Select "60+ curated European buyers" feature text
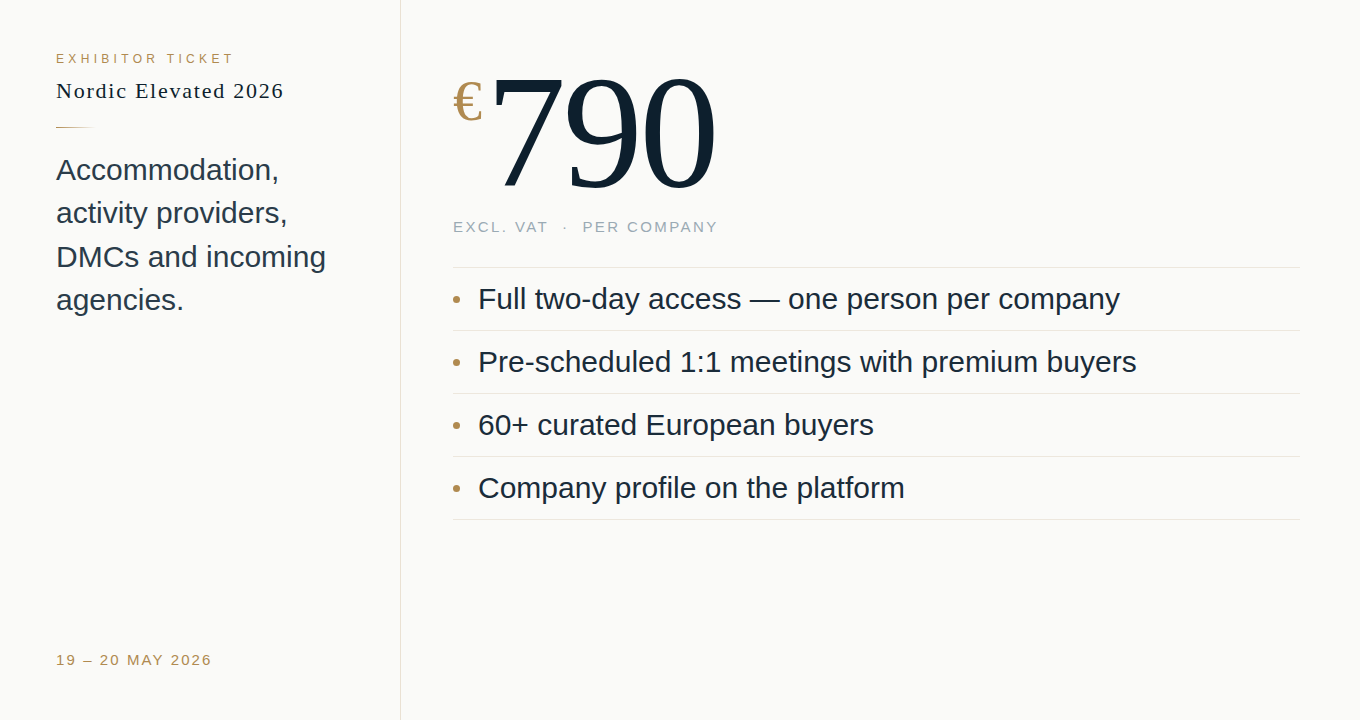The height and width of the screenshot is (720, 1360). (x=675, y=425)
